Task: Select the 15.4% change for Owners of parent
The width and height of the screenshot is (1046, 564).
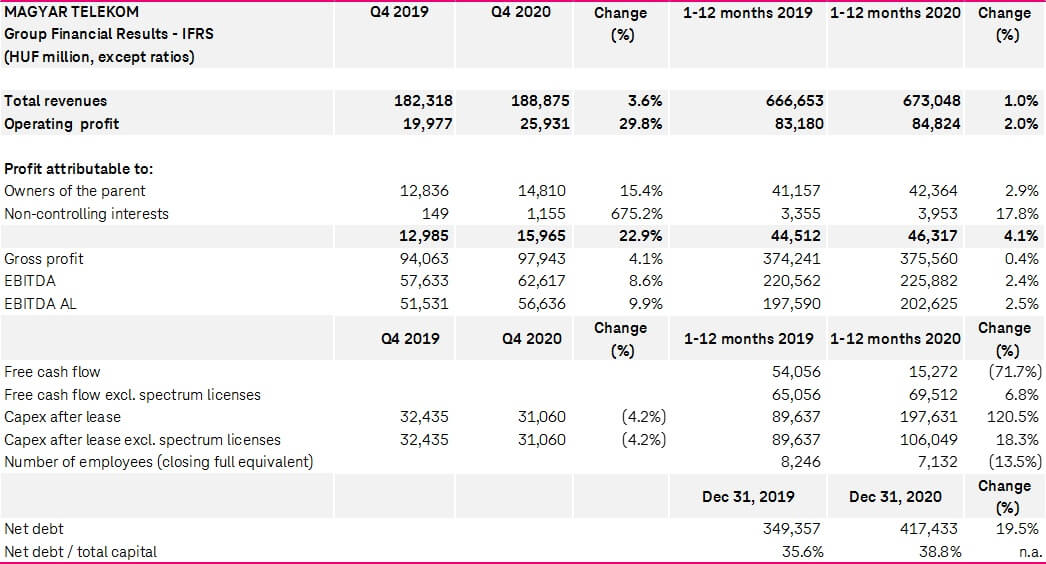Action: pyautogui.click(x=641, y=191)
